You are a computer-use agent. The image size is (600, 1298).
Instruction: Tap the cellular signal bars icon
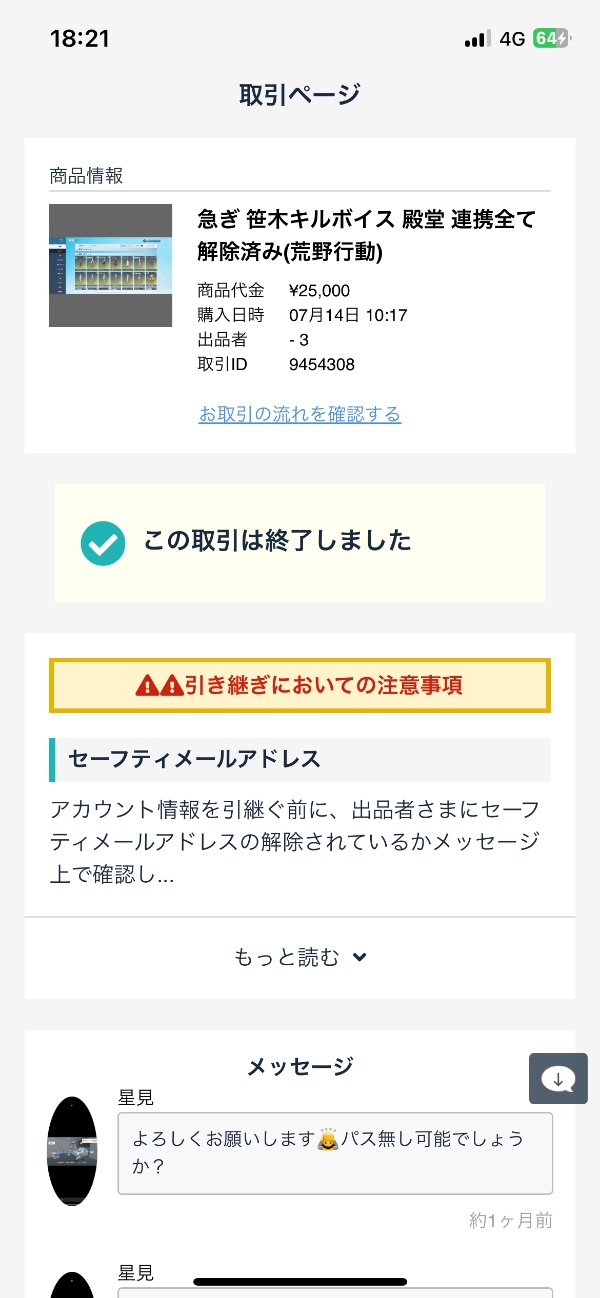(477, 39)
